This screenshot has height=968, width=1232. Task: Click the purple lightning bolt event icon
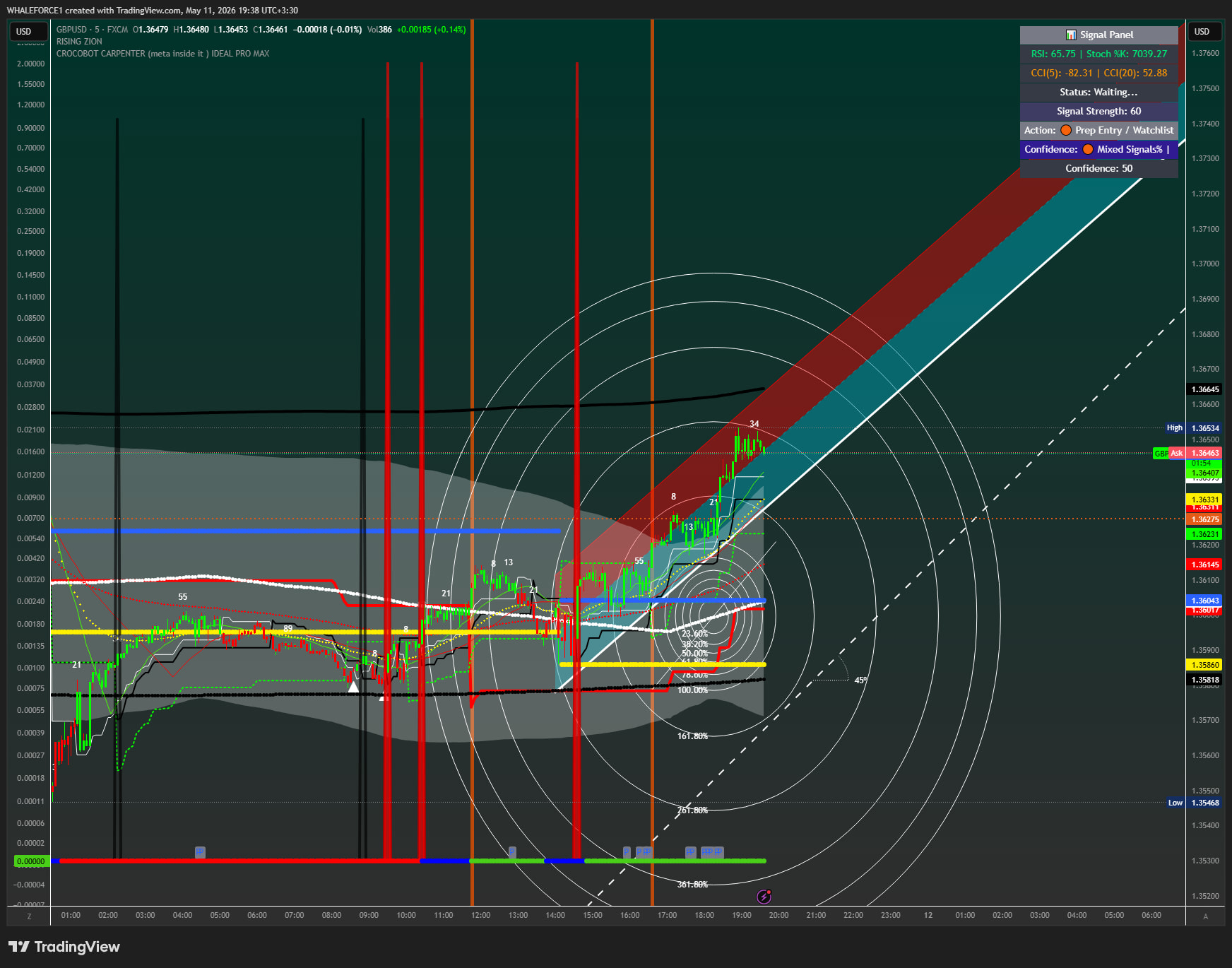pos(764,897)
